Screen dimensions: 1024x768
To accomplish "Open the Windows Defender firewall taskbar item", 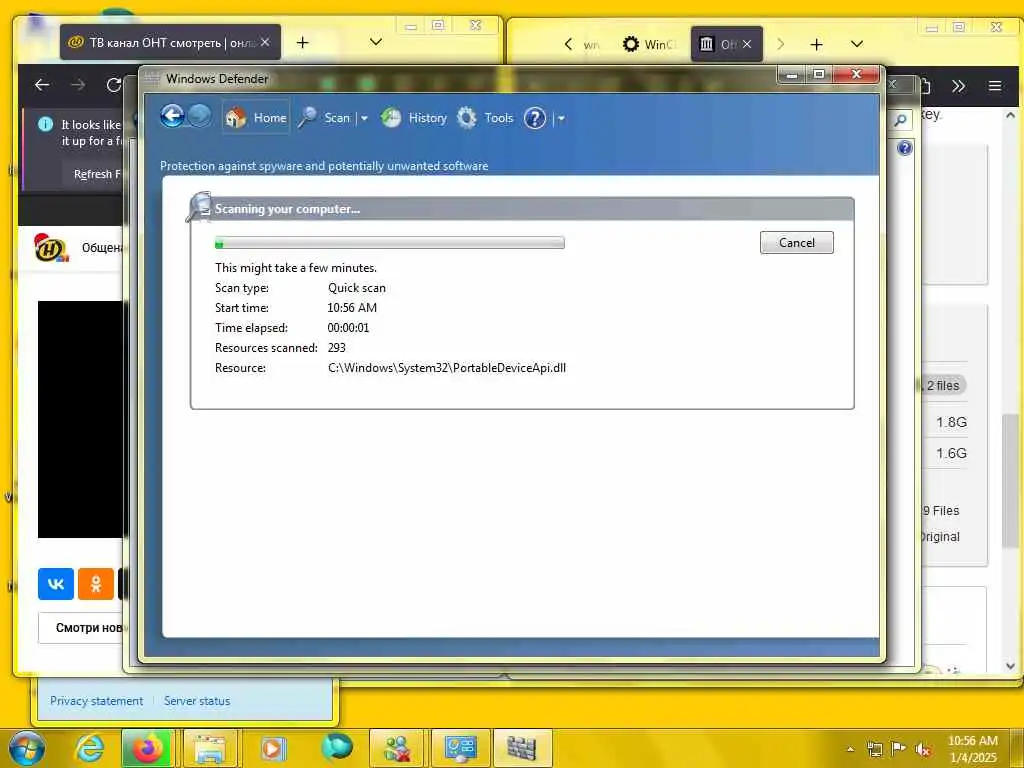I will click(x=522, y=748).
